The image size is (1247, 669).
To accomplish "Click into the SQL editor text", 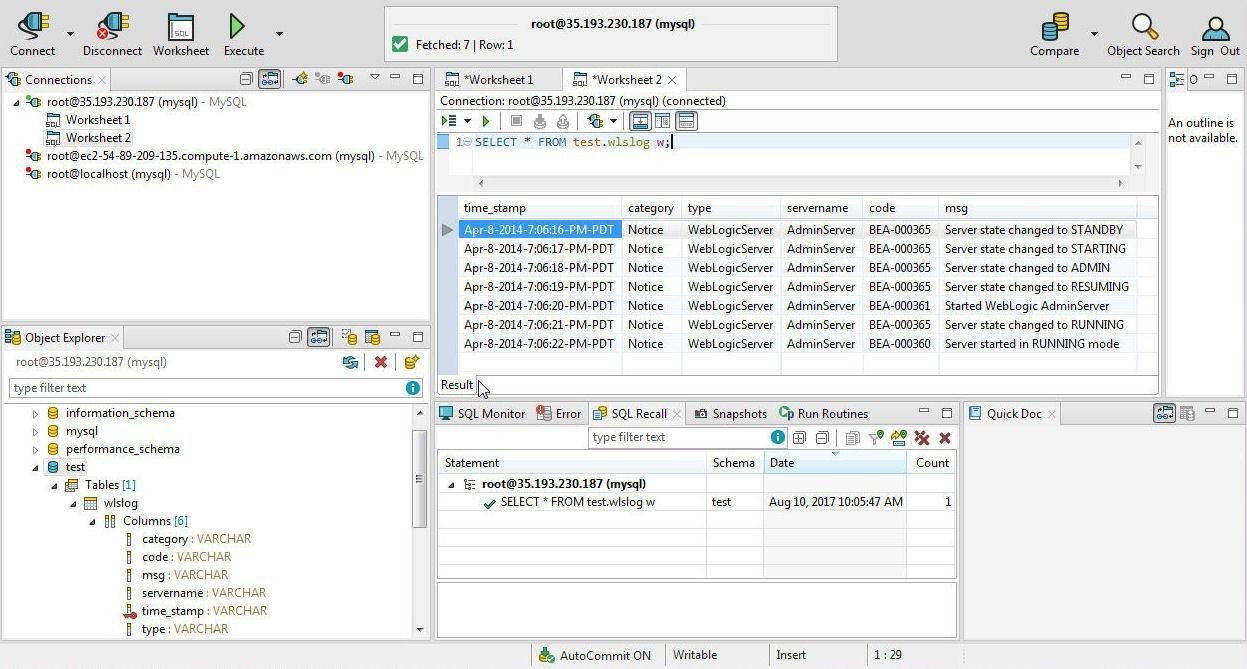I will [x=573, y=143].
